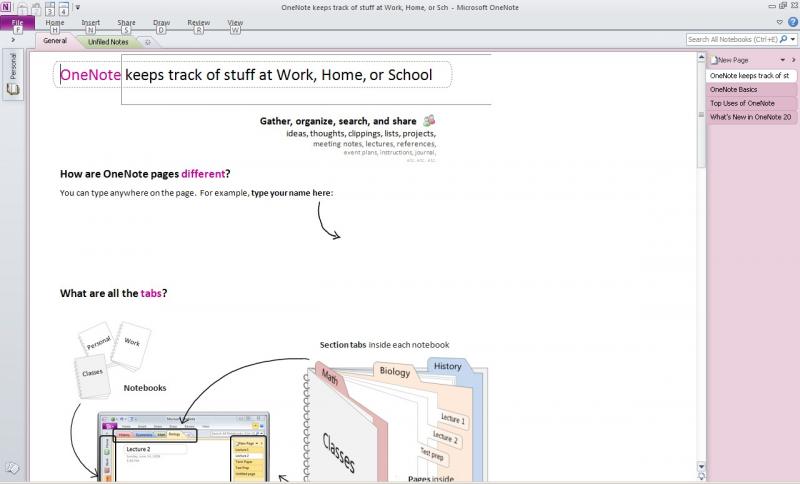This screenshot has width=800, height=484.
Task: Click the New Page button
Action: coord(730,60)
